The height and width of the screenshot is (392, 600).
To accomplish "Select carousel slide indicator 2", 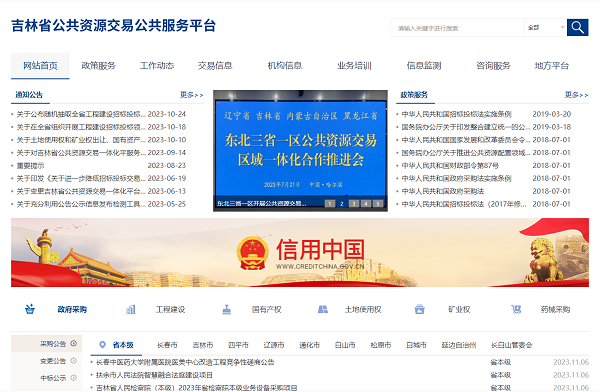I will coord(342,204).
